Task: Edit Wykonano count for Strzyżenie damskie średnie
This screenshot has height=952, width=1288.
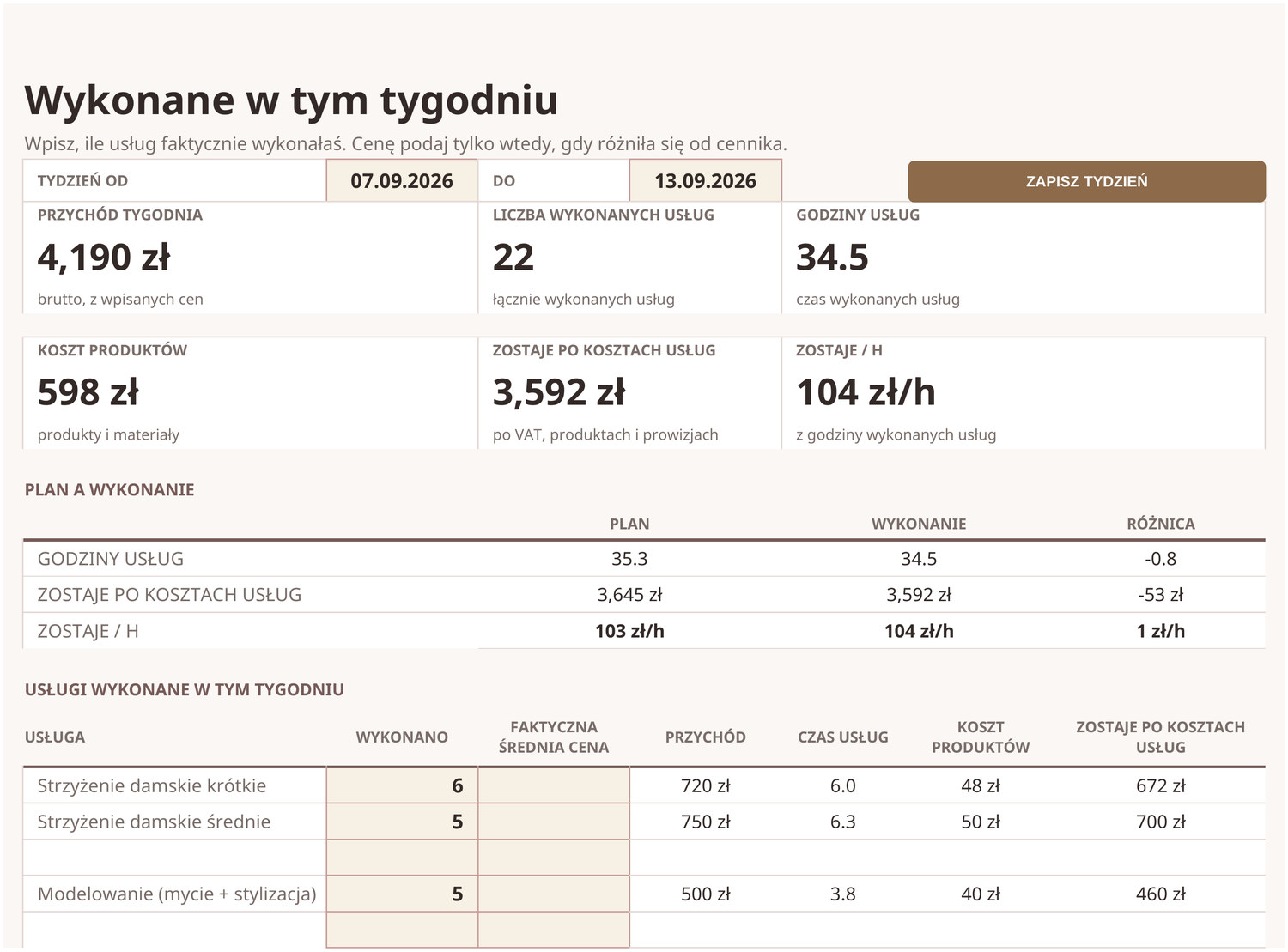Action: [402, 822]
